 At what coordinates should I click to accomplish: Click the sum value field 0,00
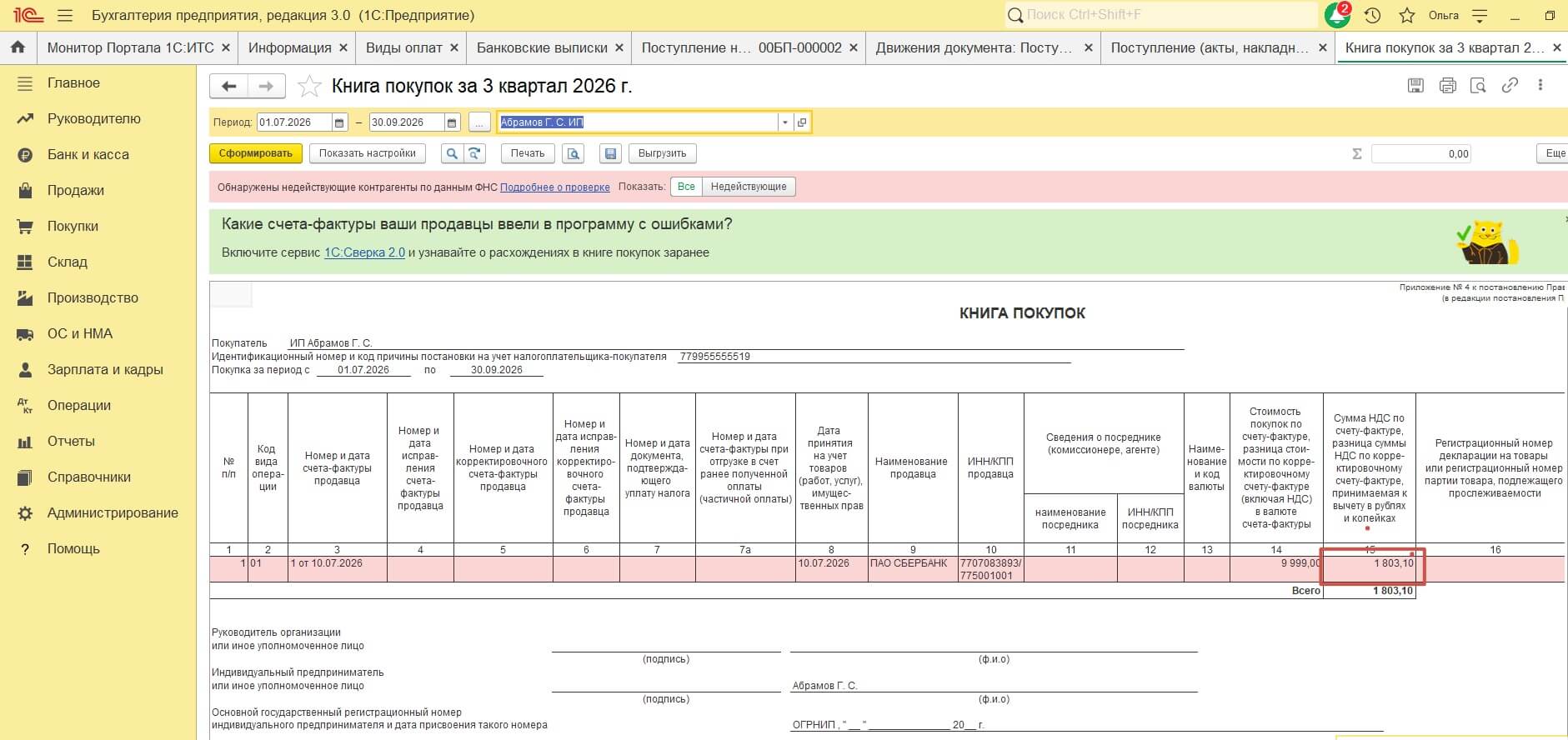click(1421, 153)
